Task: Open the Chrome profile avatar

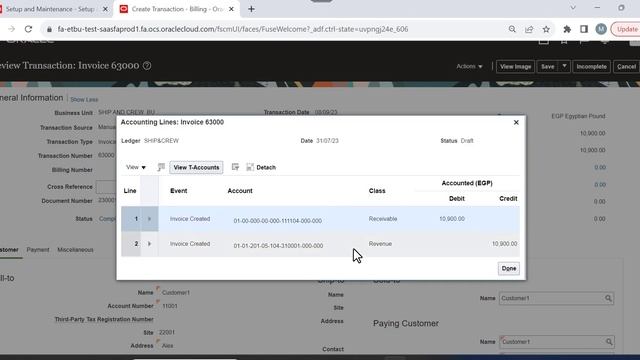Action: (x=601, y=29)
